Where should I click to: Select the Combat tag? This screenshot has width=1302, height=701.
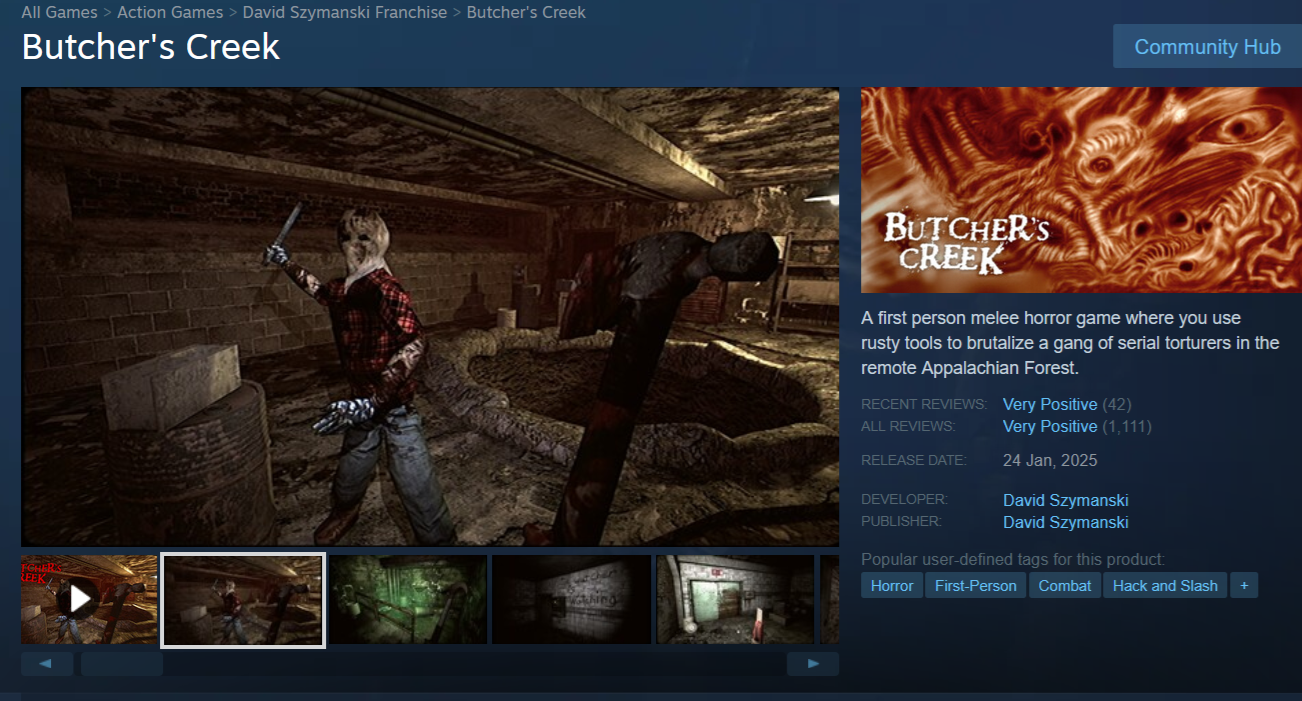tap(1065, 586)
